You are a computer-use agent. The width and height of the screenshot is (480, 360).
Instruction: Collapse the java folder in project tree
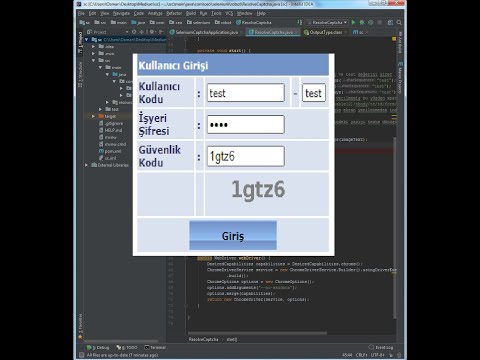click(107, 74)
